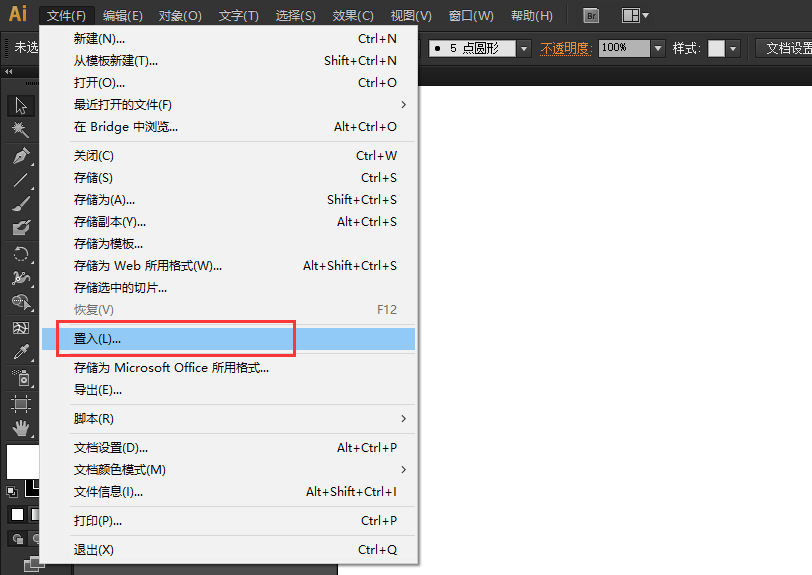Open the 效果(C) menu

coord(353,16)
